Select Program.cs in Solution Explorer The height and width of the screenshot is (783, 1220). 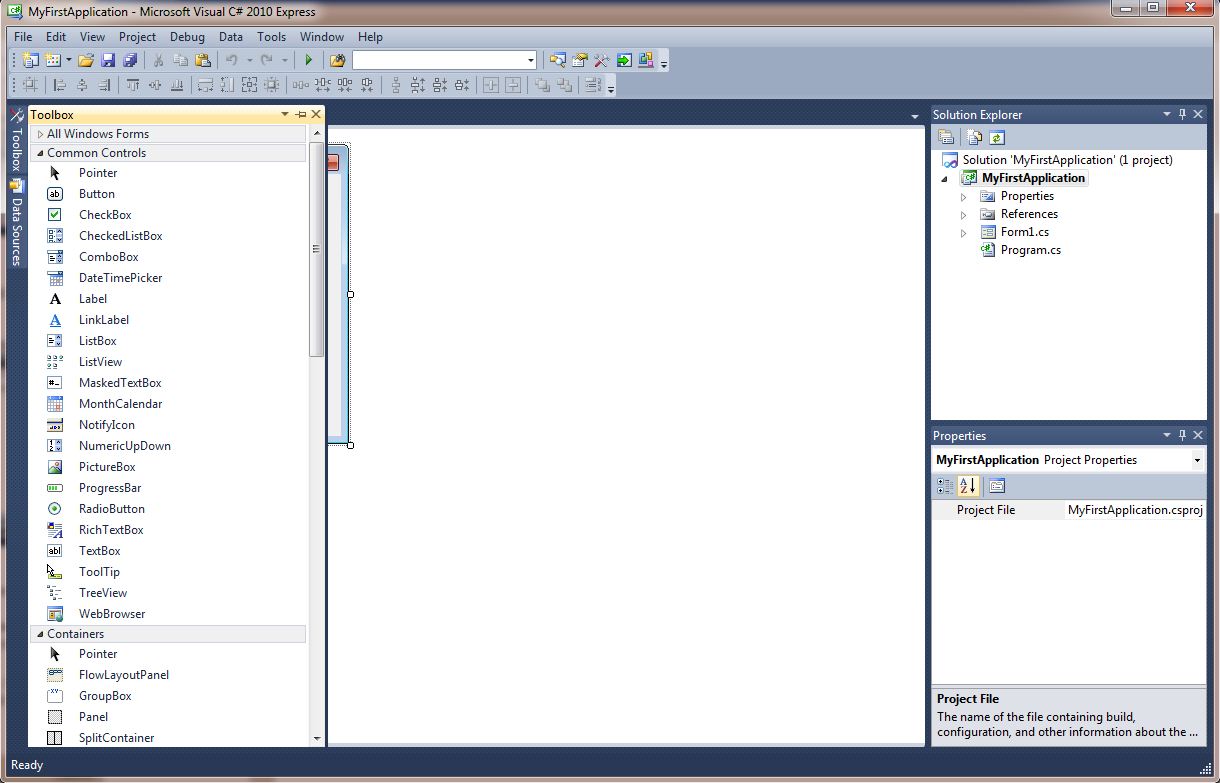click(x=1030, y=250)
